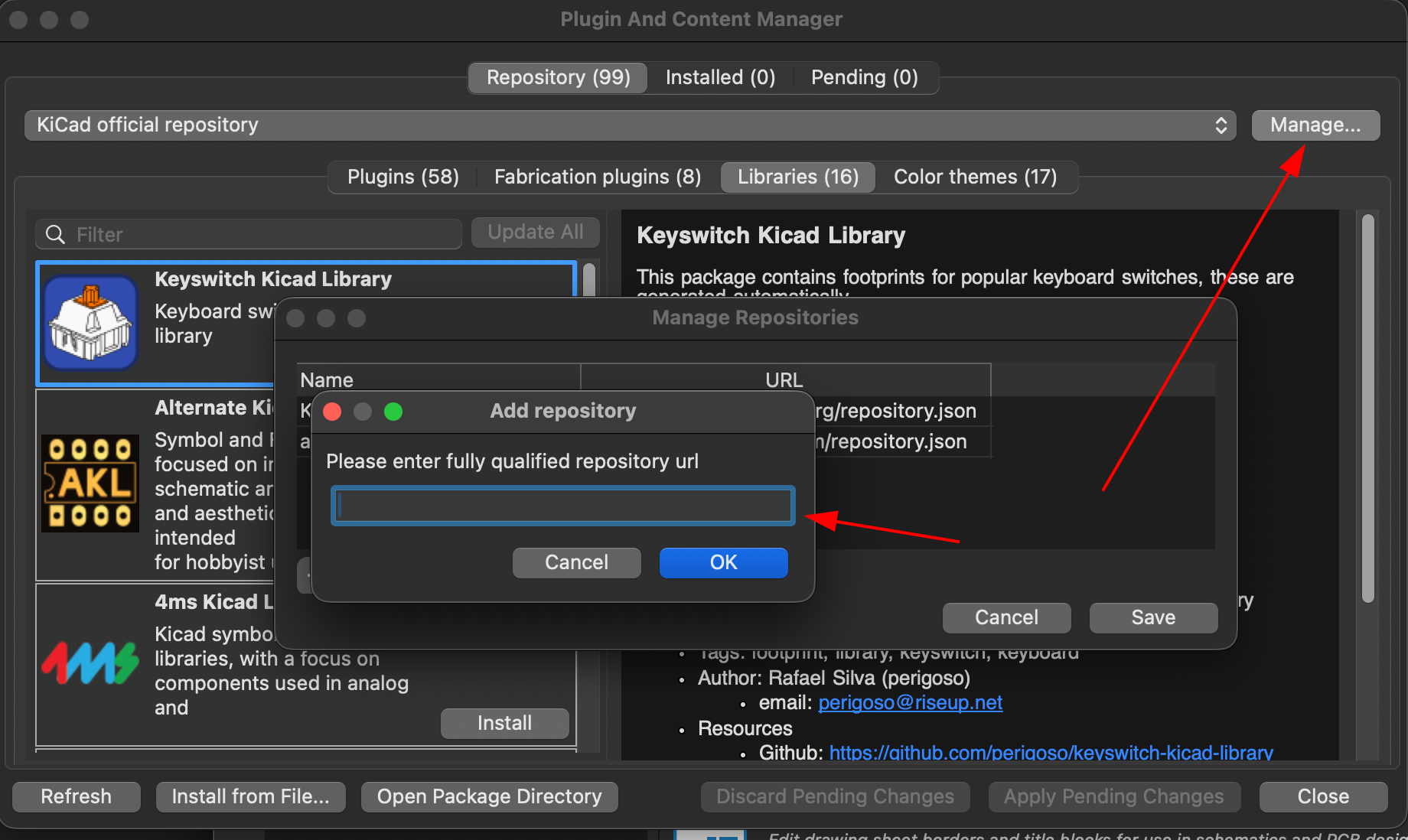This screenshot has height=840, width=1408.
Task: Click the Update All button
Action: (x=535, y=232)
